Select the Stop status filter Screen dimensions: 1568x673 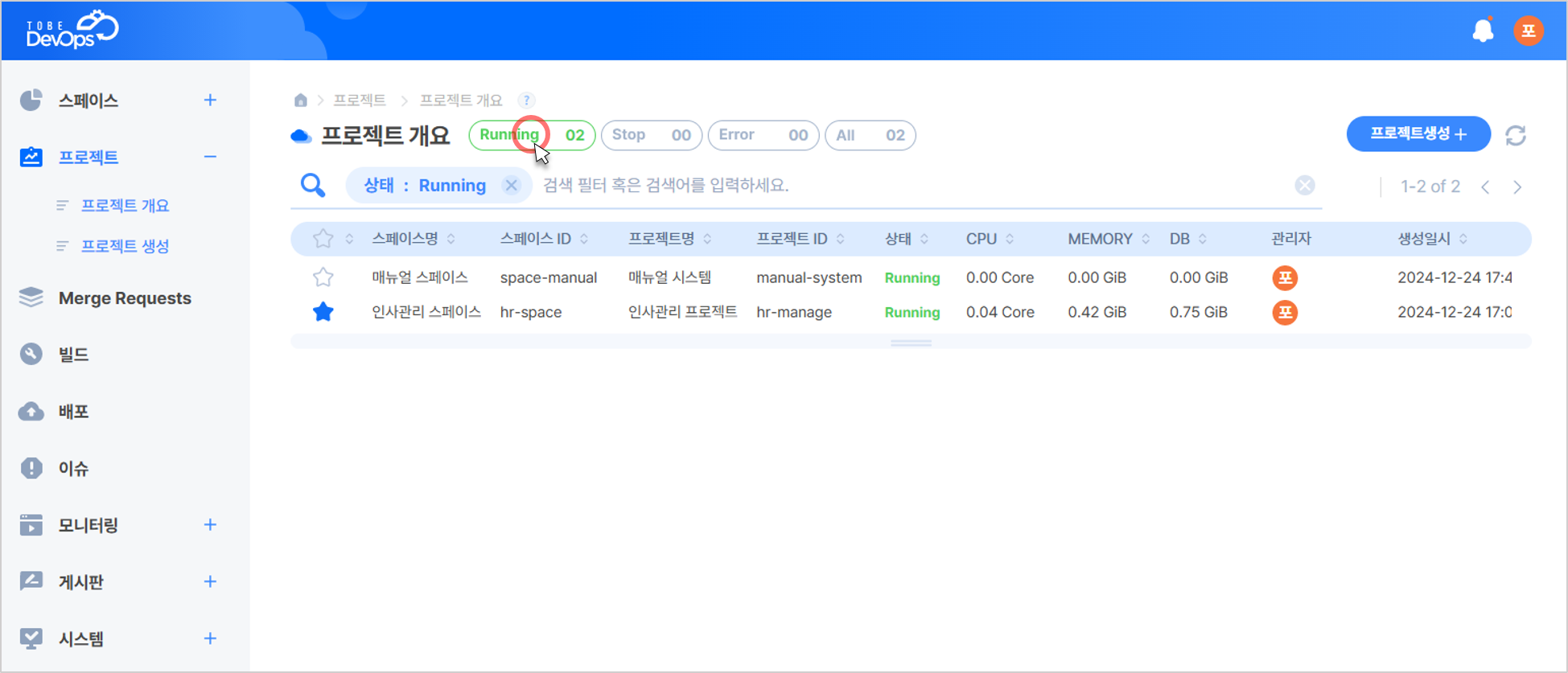(651, 135)
